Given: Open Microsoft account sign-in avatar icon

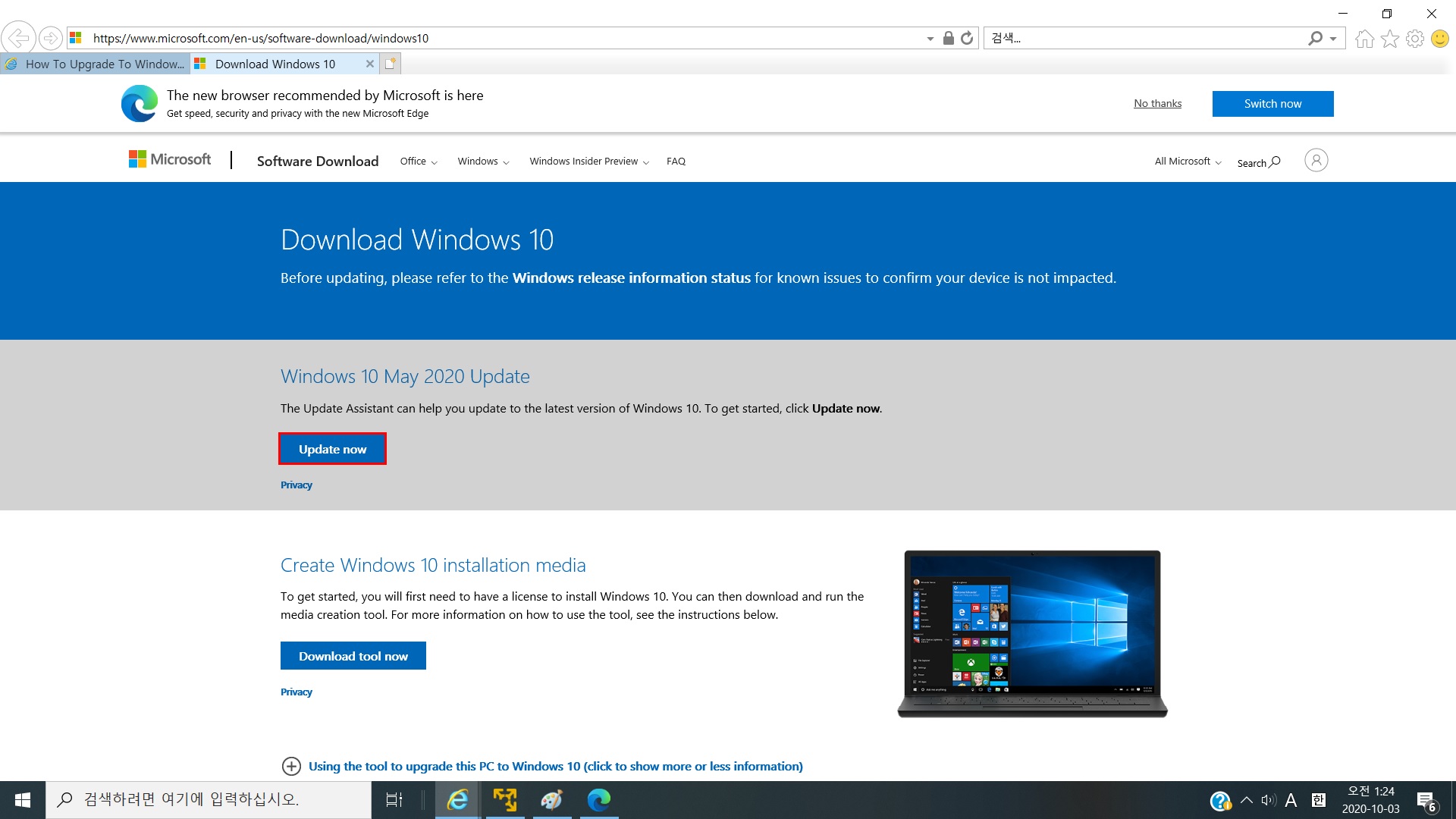Looking at the screenshot, I should (x=1316, y=161).
